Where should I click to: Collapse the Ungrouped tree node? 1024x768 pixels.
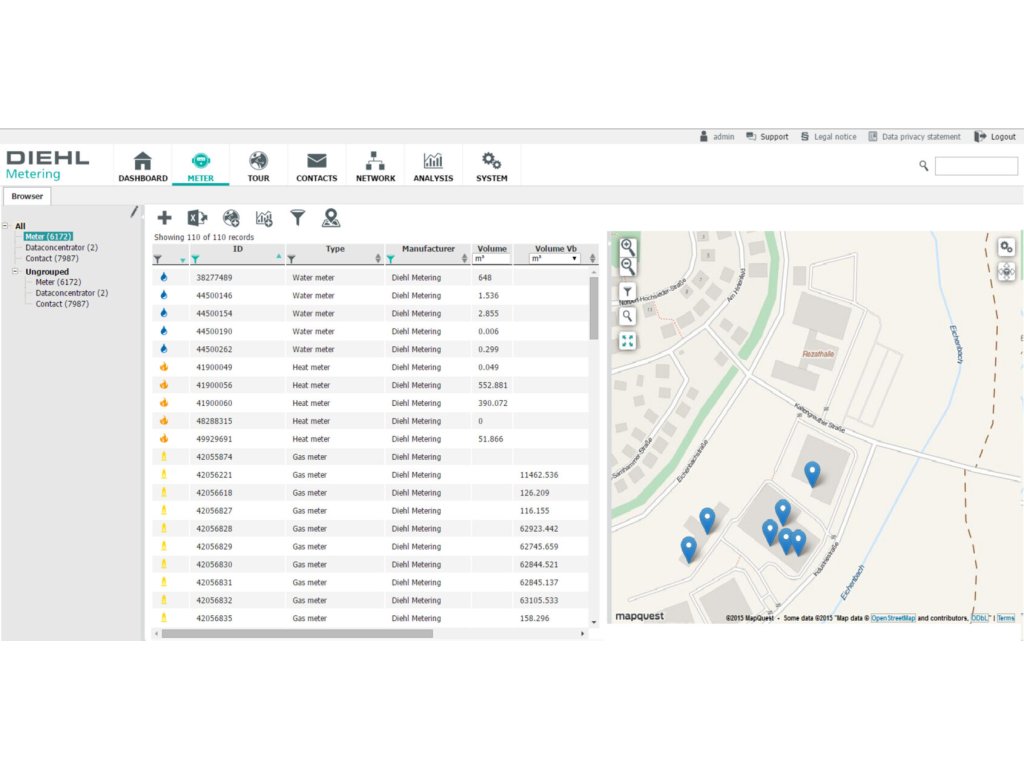tap(16, 271)
